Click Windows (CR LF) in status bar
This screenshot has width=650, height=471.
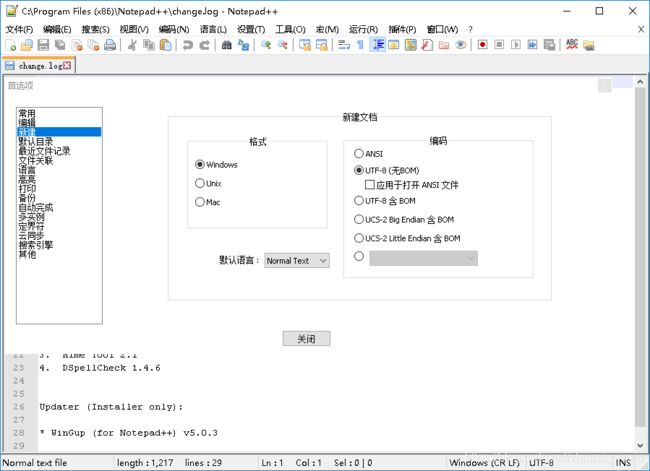point(484,463)
